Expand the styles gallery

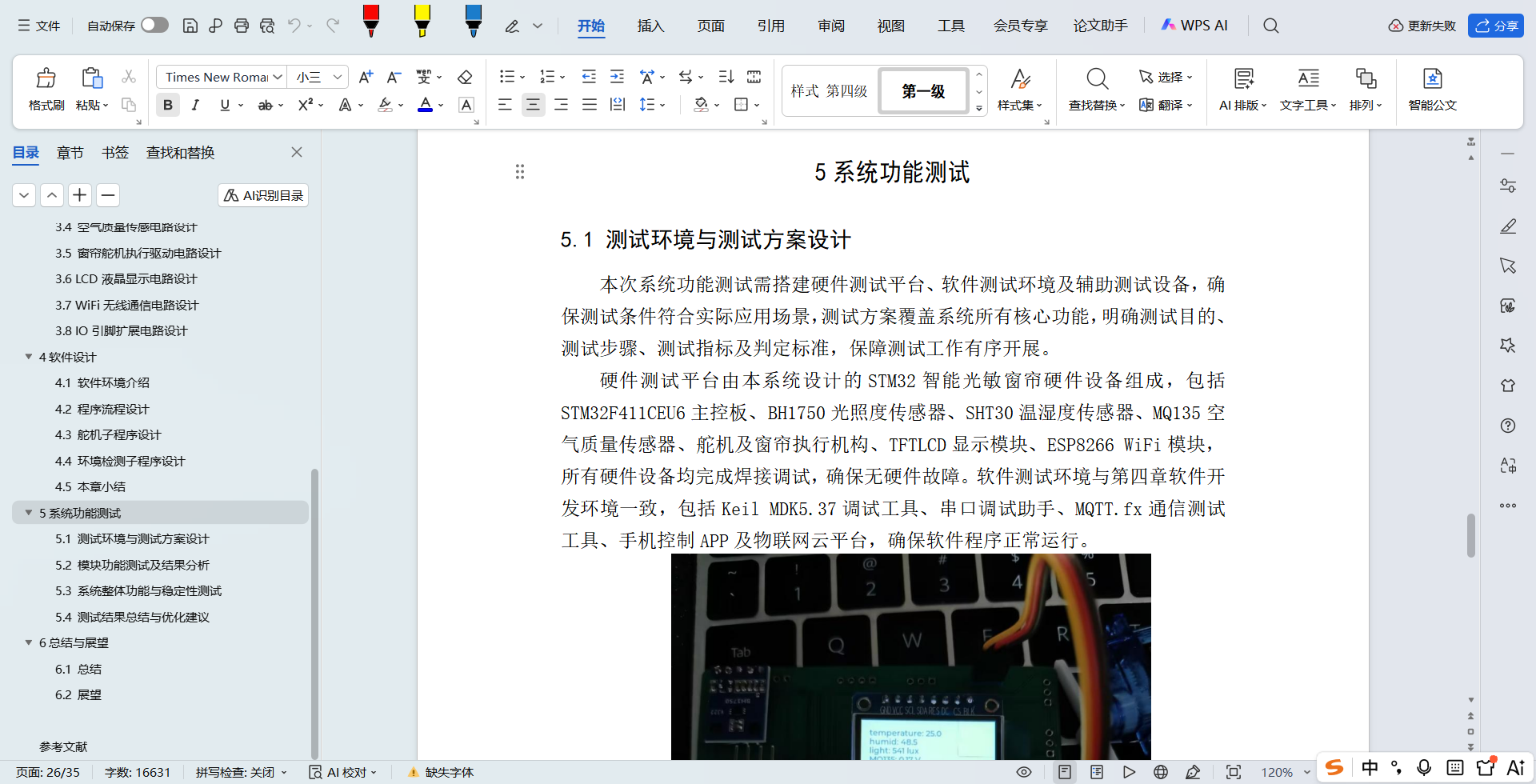point(979,108)
